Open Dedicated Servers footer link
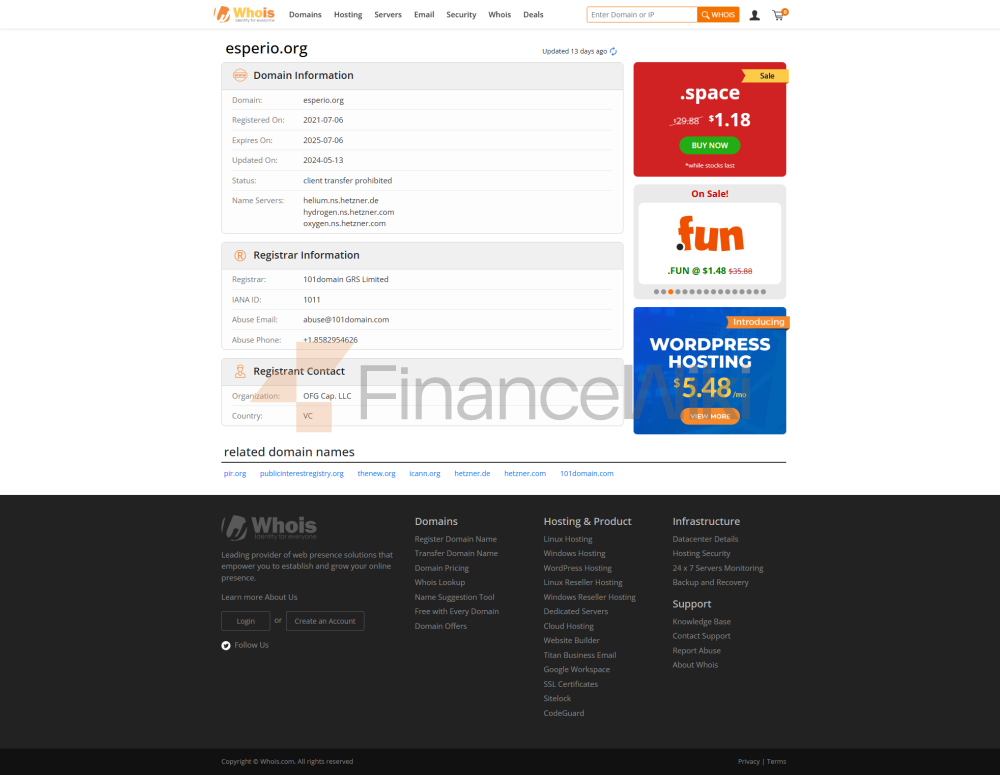The width and height of the screenshot is (1000, 775). (x=575, y=611)
